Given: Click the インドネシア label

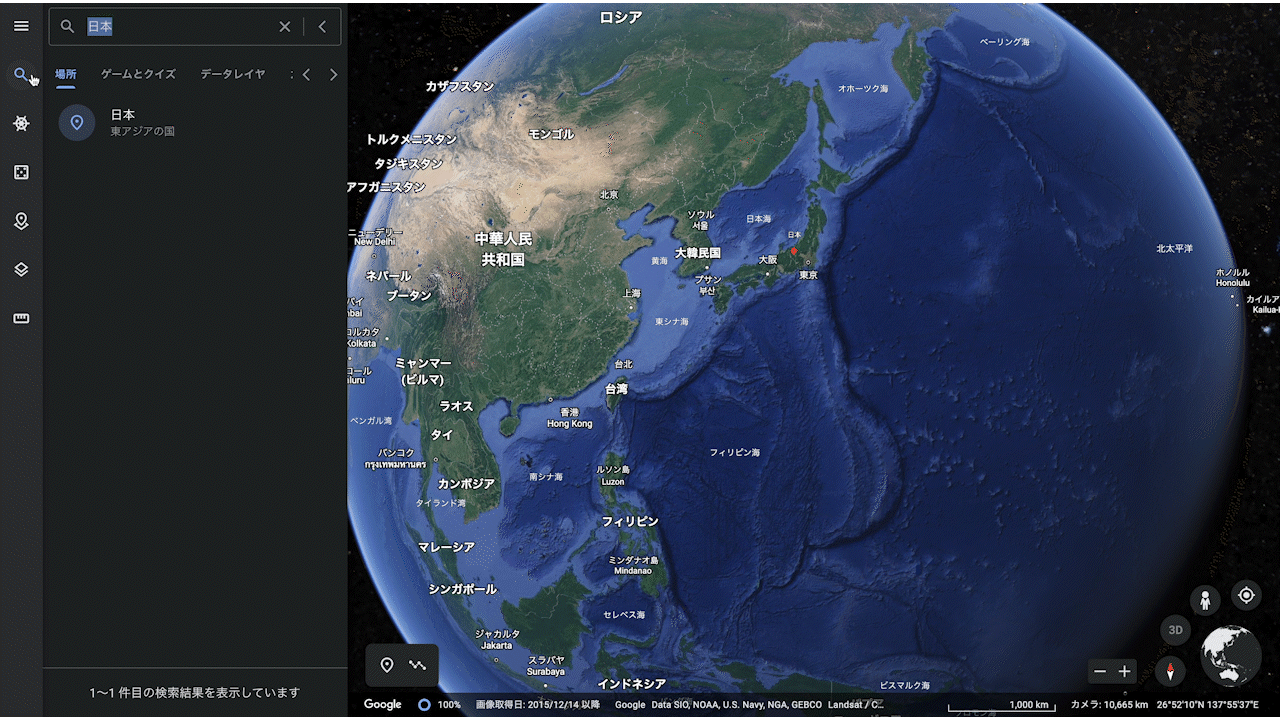Looking at the screenshot, I should pos(631,684).
